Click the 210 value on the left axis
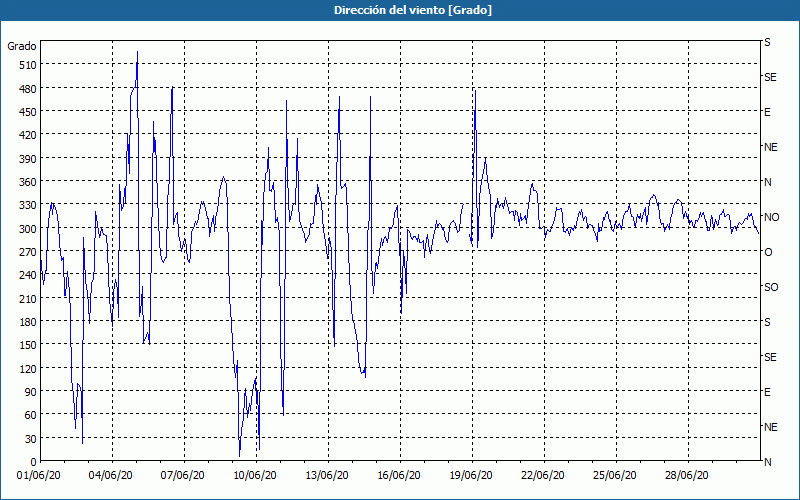 (28, 298)
